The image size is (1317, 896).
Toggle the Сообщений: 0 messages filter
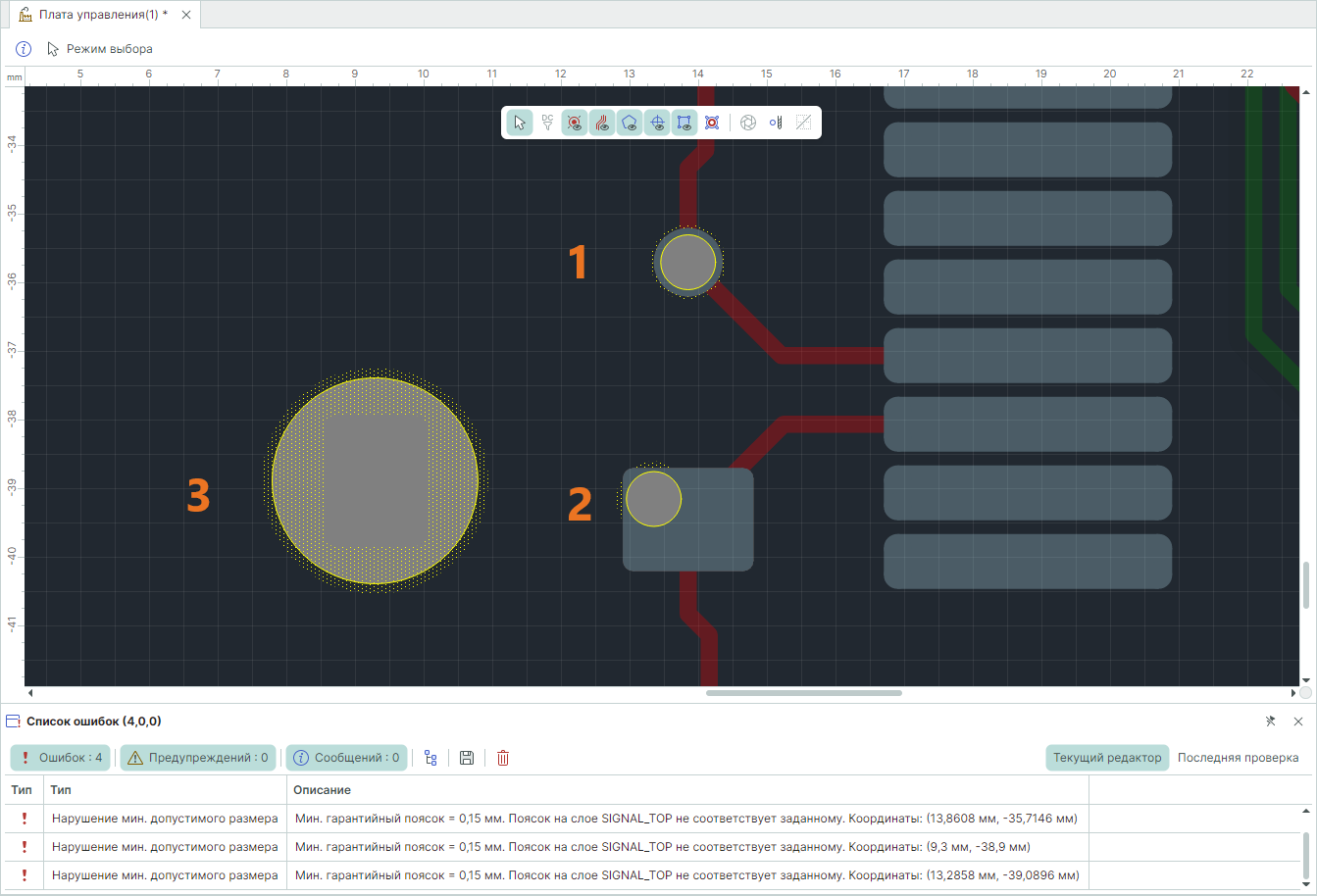point(346,758)
